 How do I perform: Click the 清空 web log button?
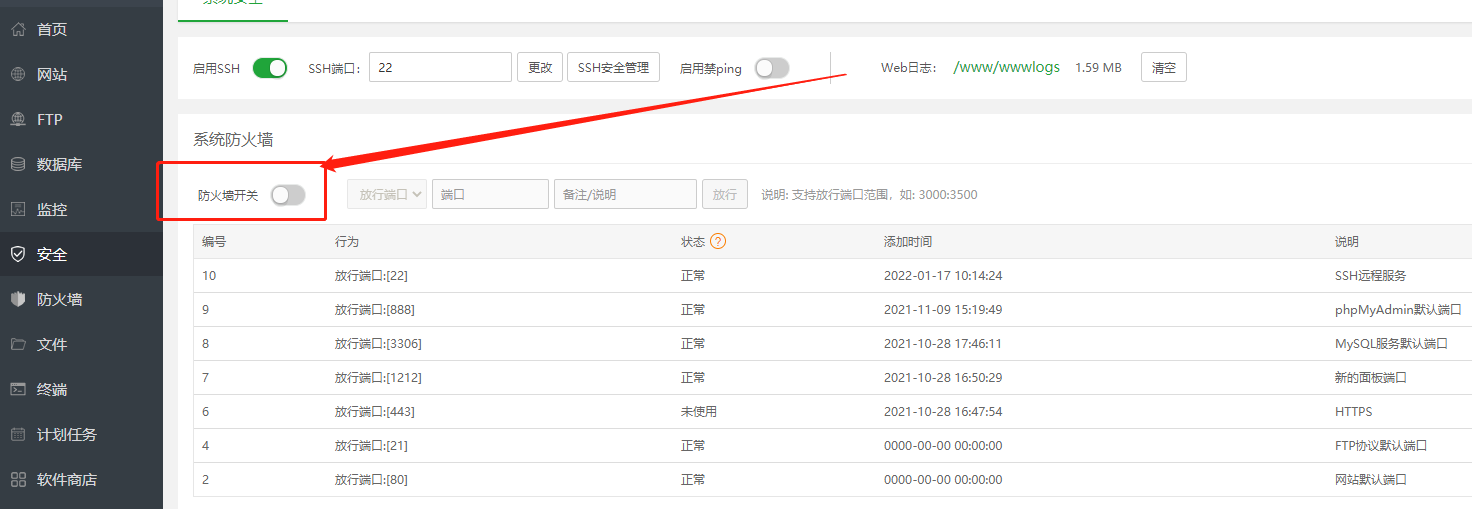(x=1164, y=68)
